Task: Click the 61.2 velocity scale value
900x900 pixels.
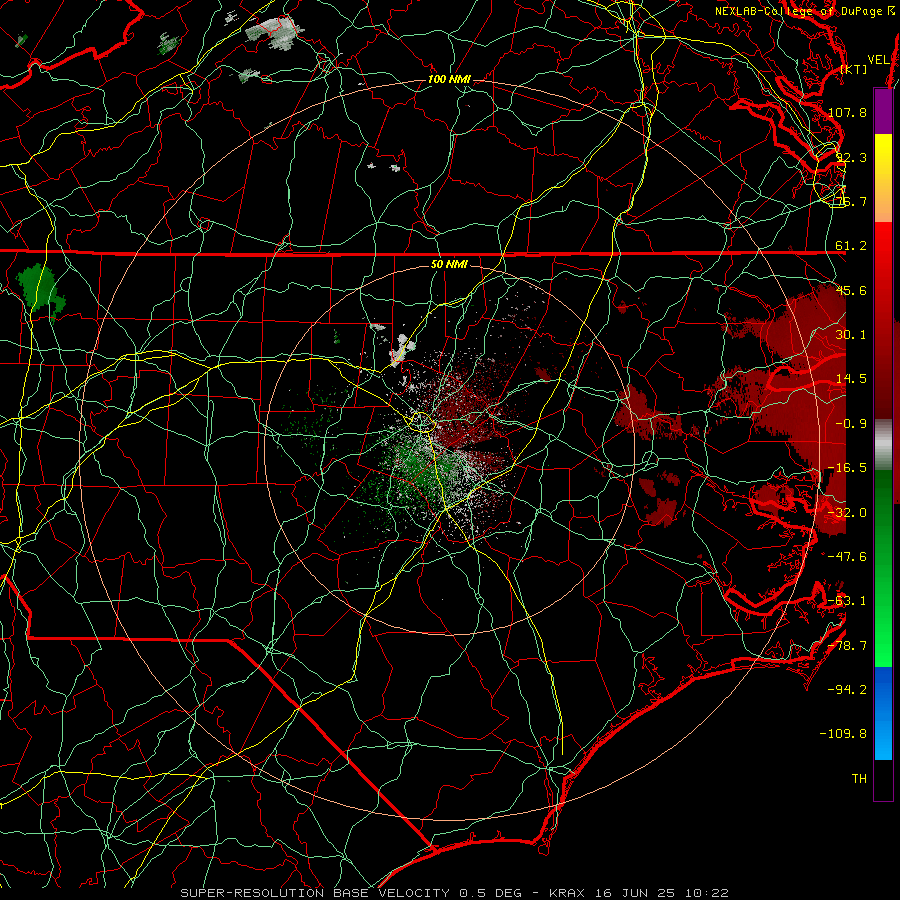Action: pyautogui.click(x=851, y=246)
